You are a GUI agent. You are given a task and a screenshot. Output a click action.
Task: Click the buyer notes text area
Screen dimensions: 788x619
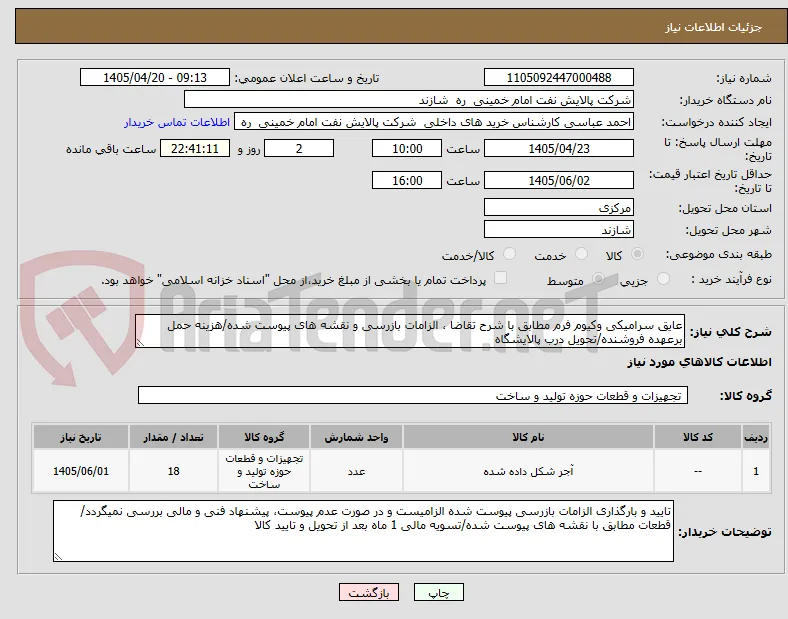coord(363,531)
